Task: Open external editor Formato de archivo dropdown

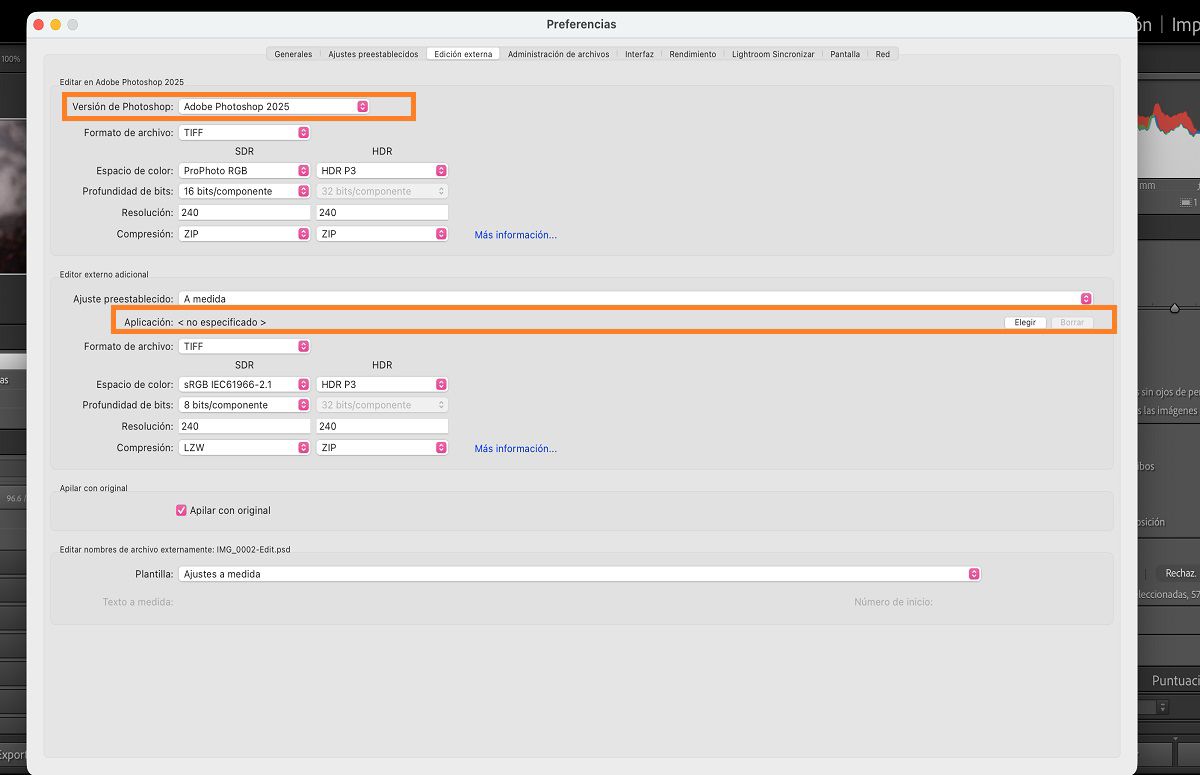Action: coord(244,346)
